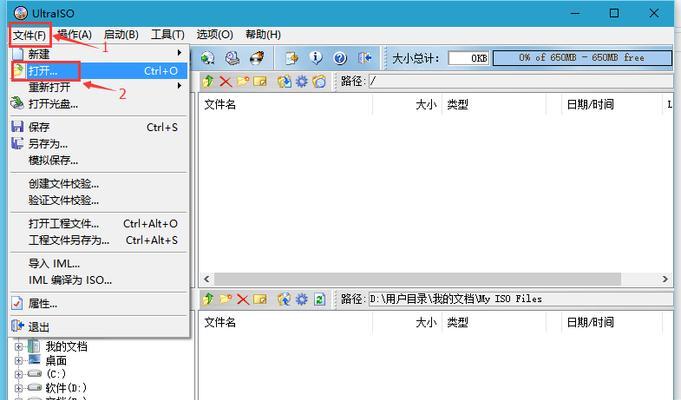
Task: Open ISO info via the 'i' icon
Action: pyautogui.click(x=316, y=58)
